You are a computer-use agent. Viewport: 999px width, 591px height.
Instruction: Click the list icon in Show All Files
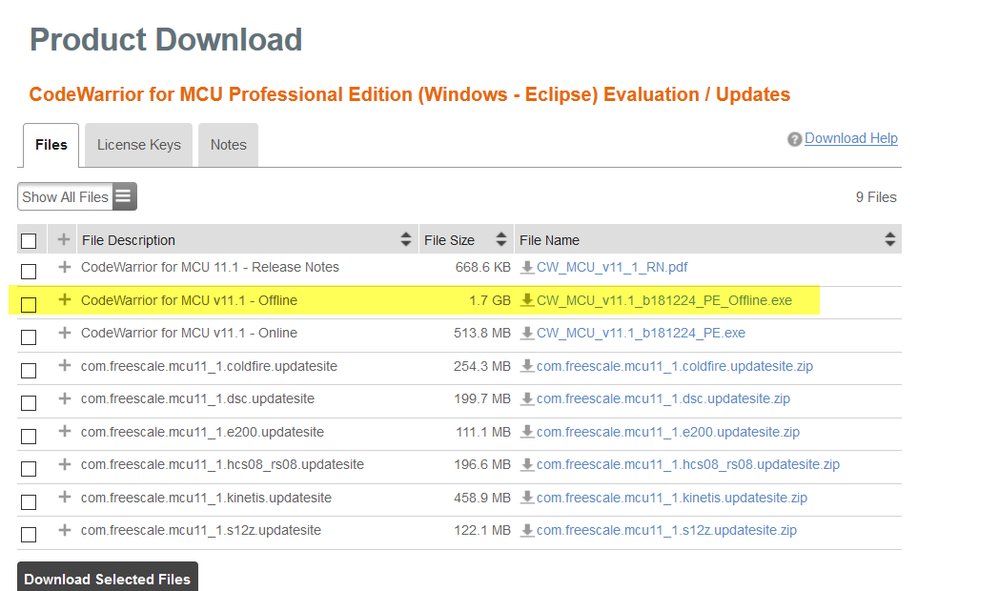coord(124,196)
